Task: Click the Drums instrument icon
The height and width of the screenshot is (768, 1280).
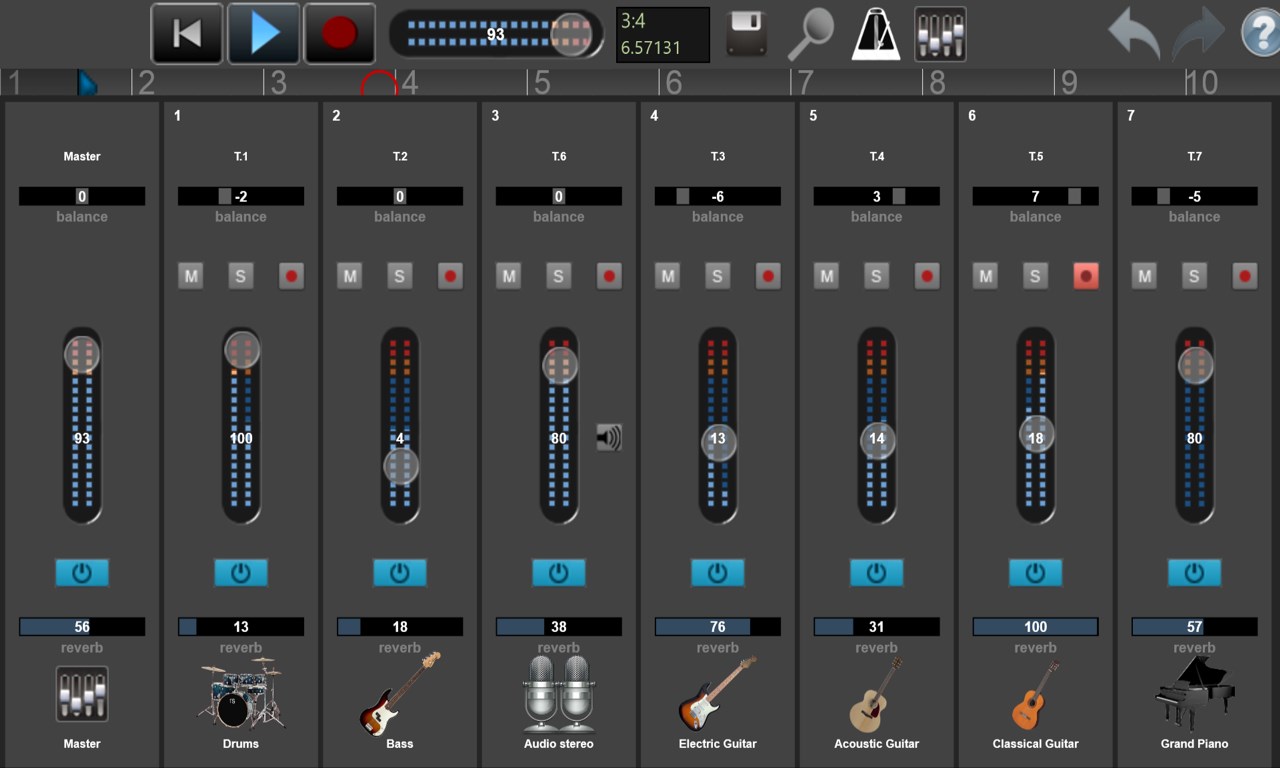Action: tap(240, 695)
